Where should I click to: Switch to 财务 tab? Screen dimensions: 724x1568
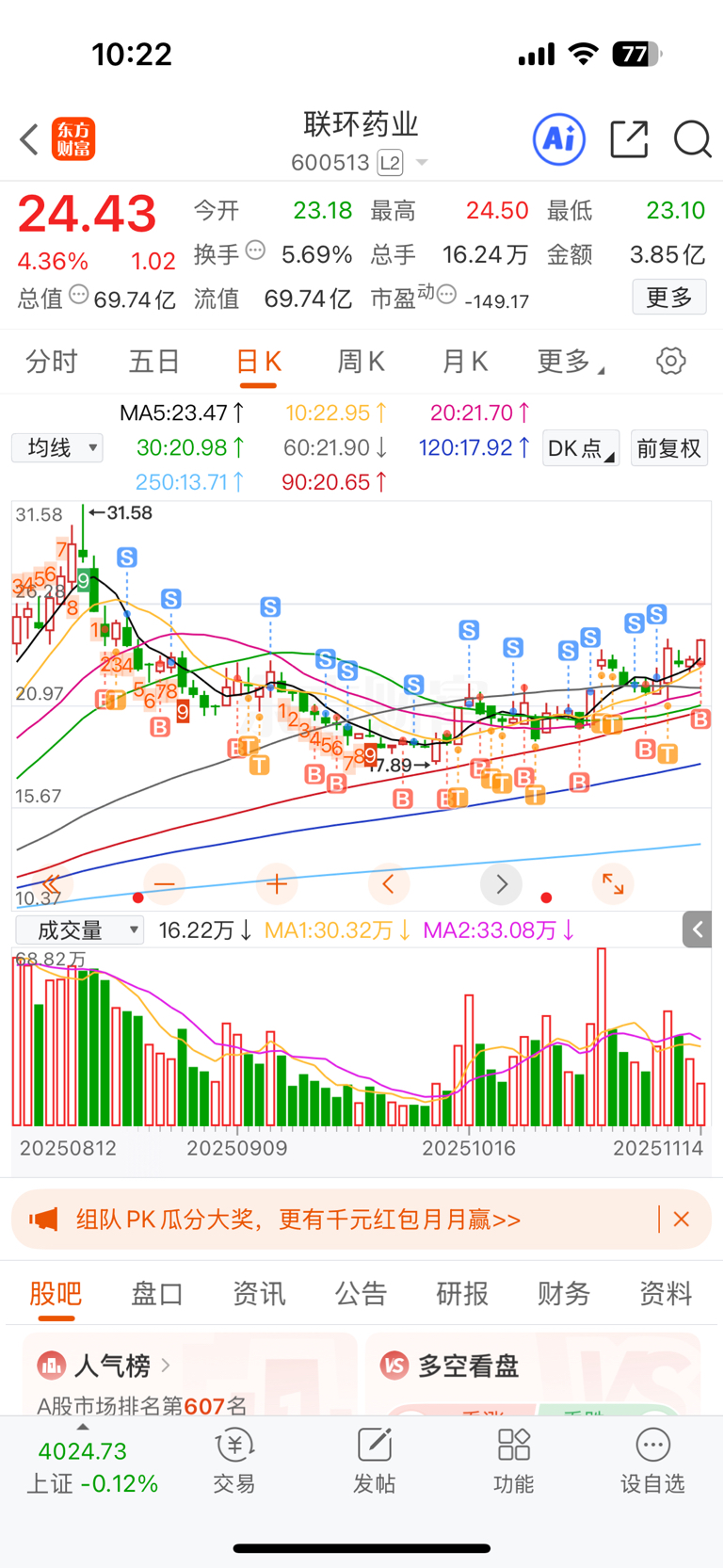click(564, 1293)
